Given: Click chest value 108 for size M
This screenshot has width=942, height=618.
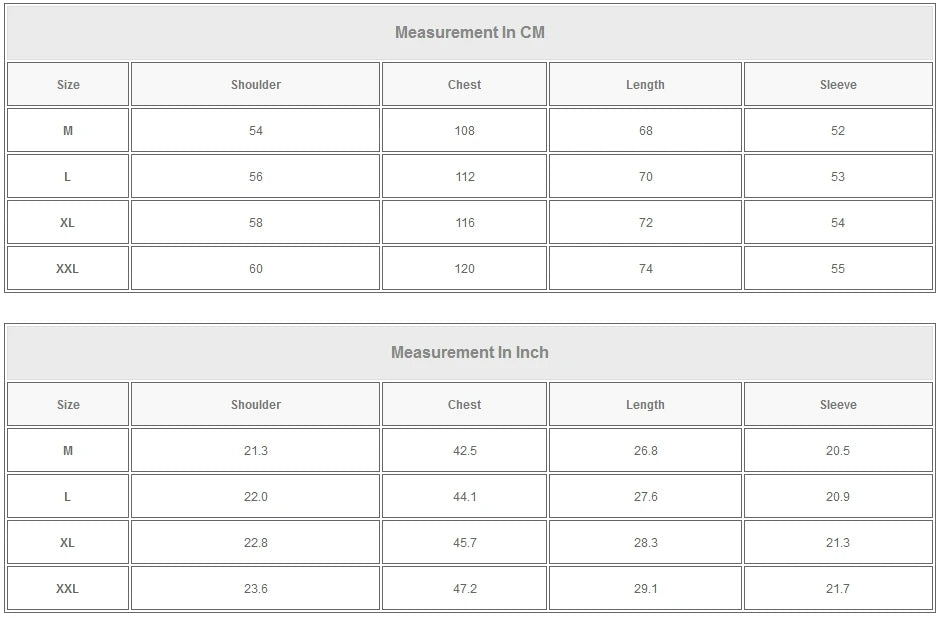Looking at the screenshot, I should coord(465,131).
